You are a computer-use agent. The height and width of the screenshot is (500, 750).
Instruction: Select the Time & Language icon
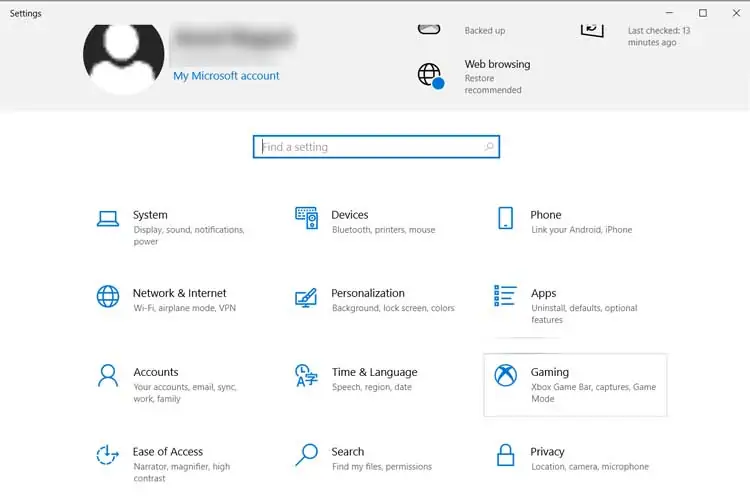[306, 376]
